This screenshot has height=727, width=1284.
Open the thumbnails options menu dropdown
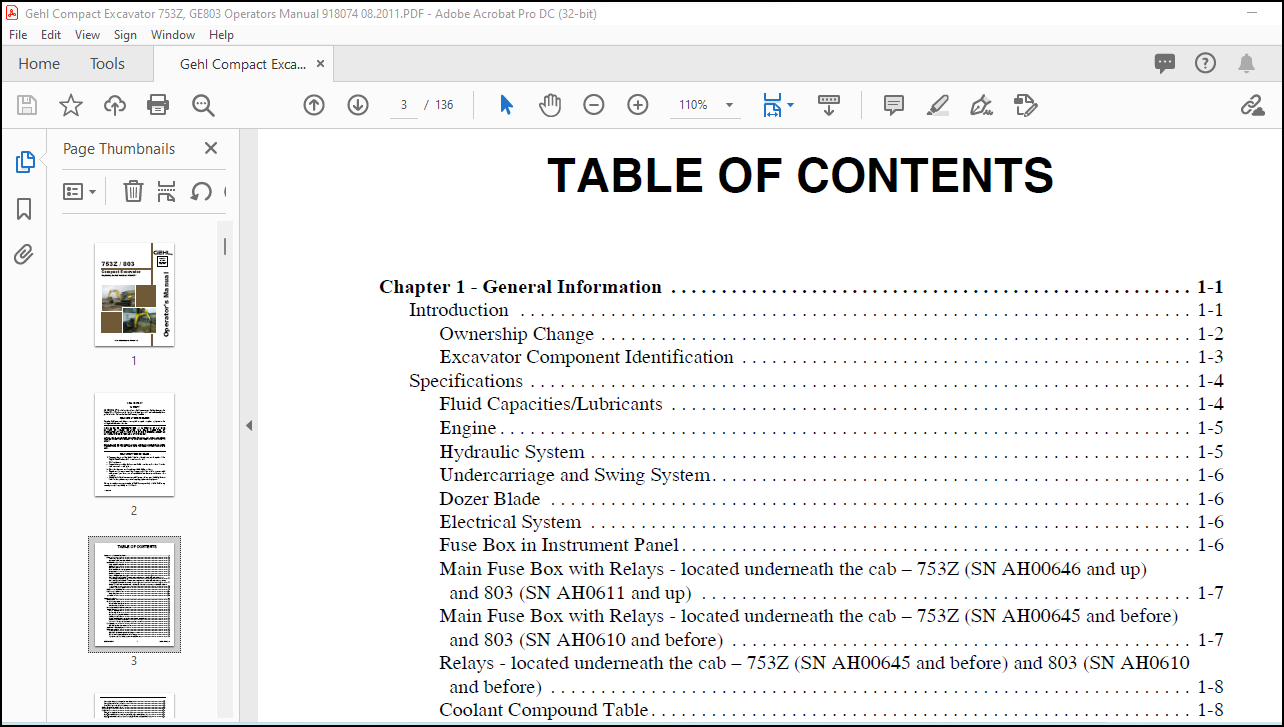click(80, 191)
